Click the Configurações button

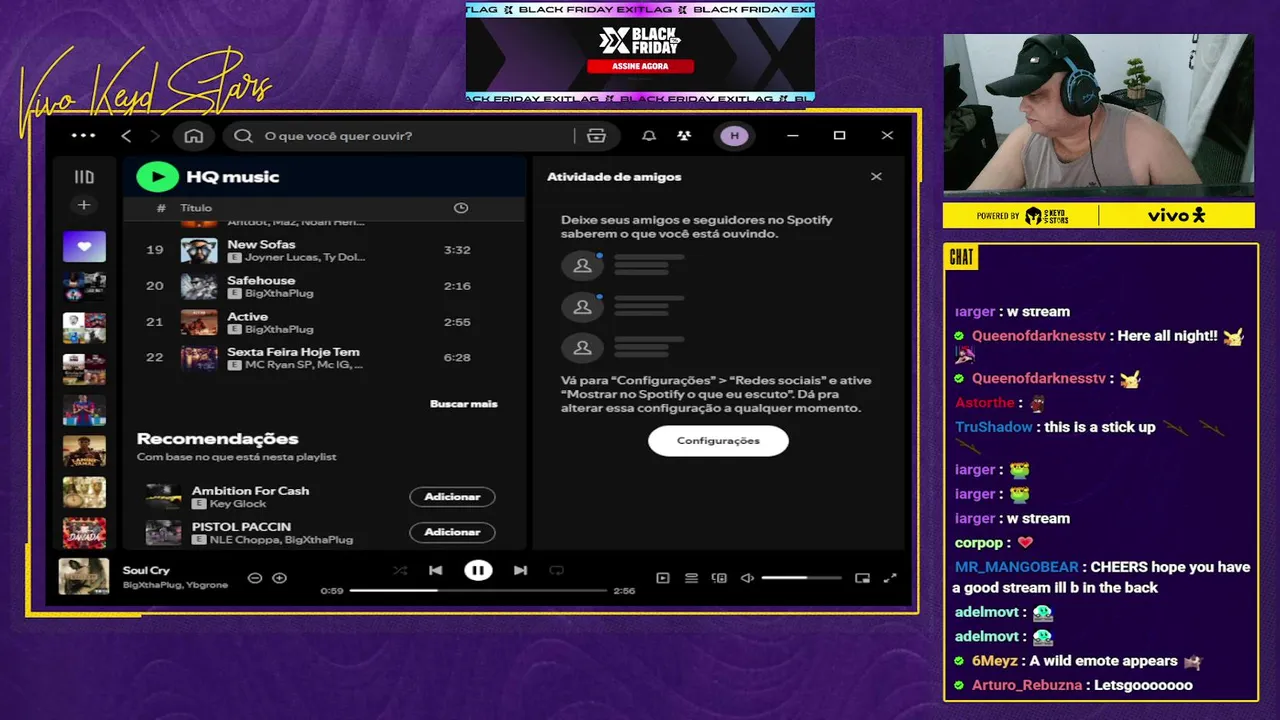[x=718, y=441]
